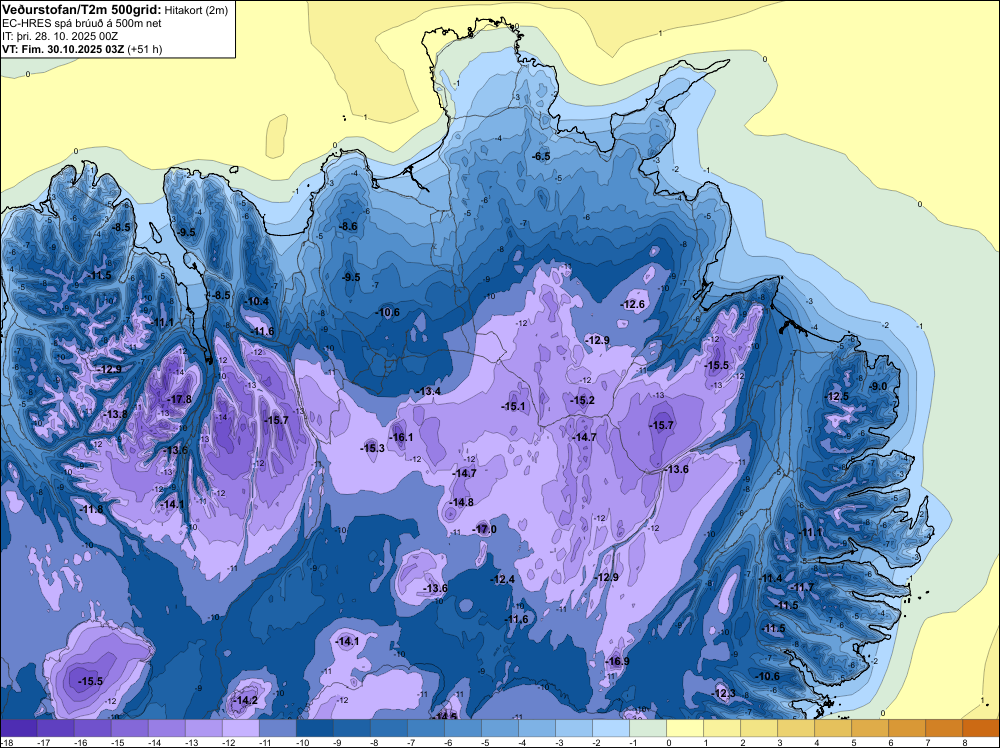Click legend swatch between 4 and 5
The image size is (1000, 748).
833,728
